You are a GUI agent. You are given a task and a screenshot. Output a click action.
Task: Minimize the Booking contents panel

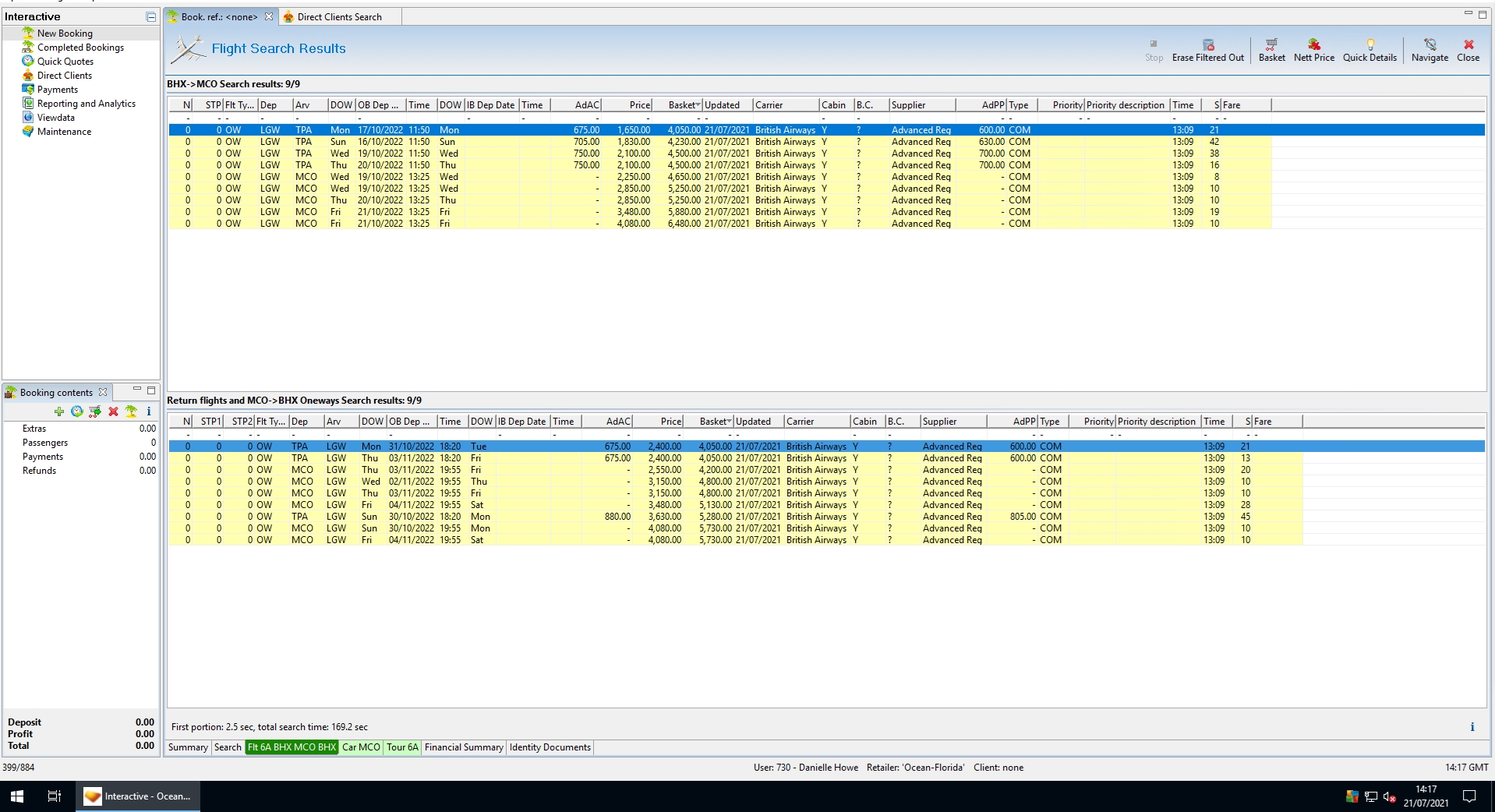[x=137, y=389]
